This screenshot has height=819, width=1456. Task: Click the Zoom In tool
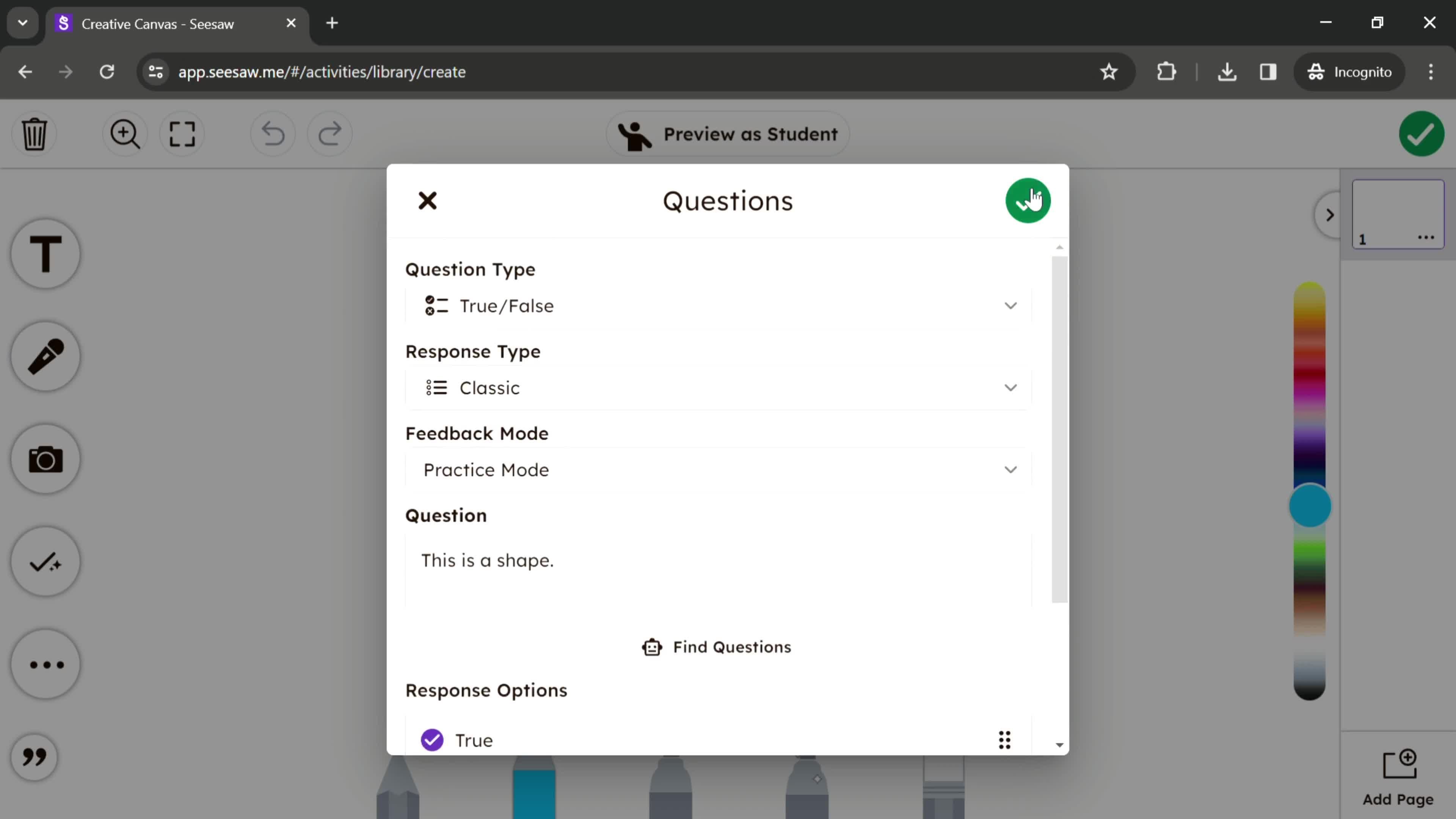pos(124,133)
